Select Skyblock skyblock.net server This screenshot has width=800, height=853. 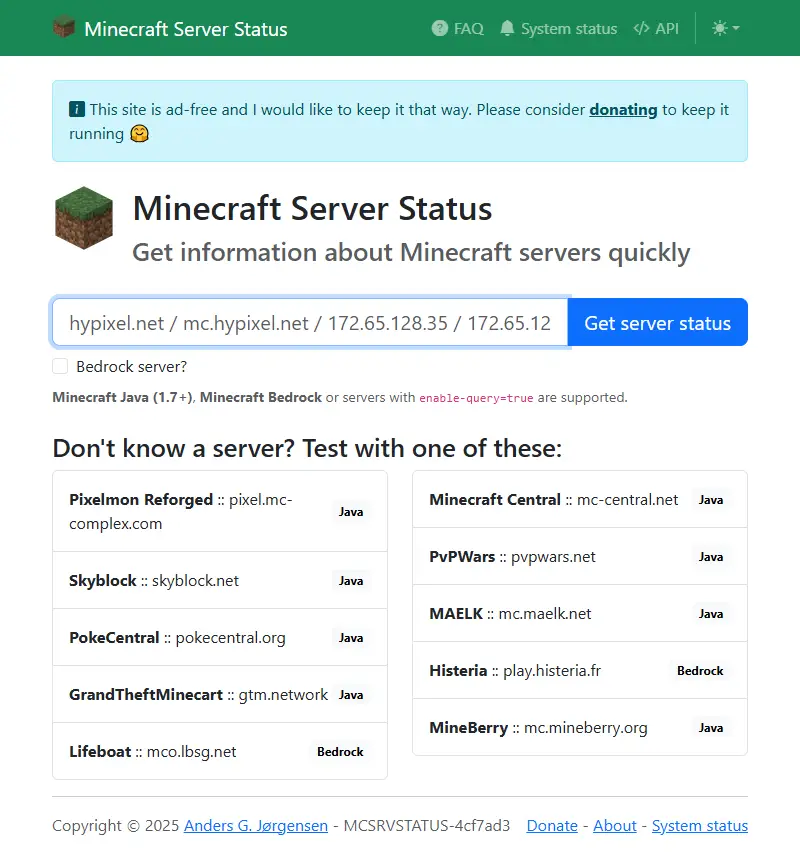click(x=220, y=580)
